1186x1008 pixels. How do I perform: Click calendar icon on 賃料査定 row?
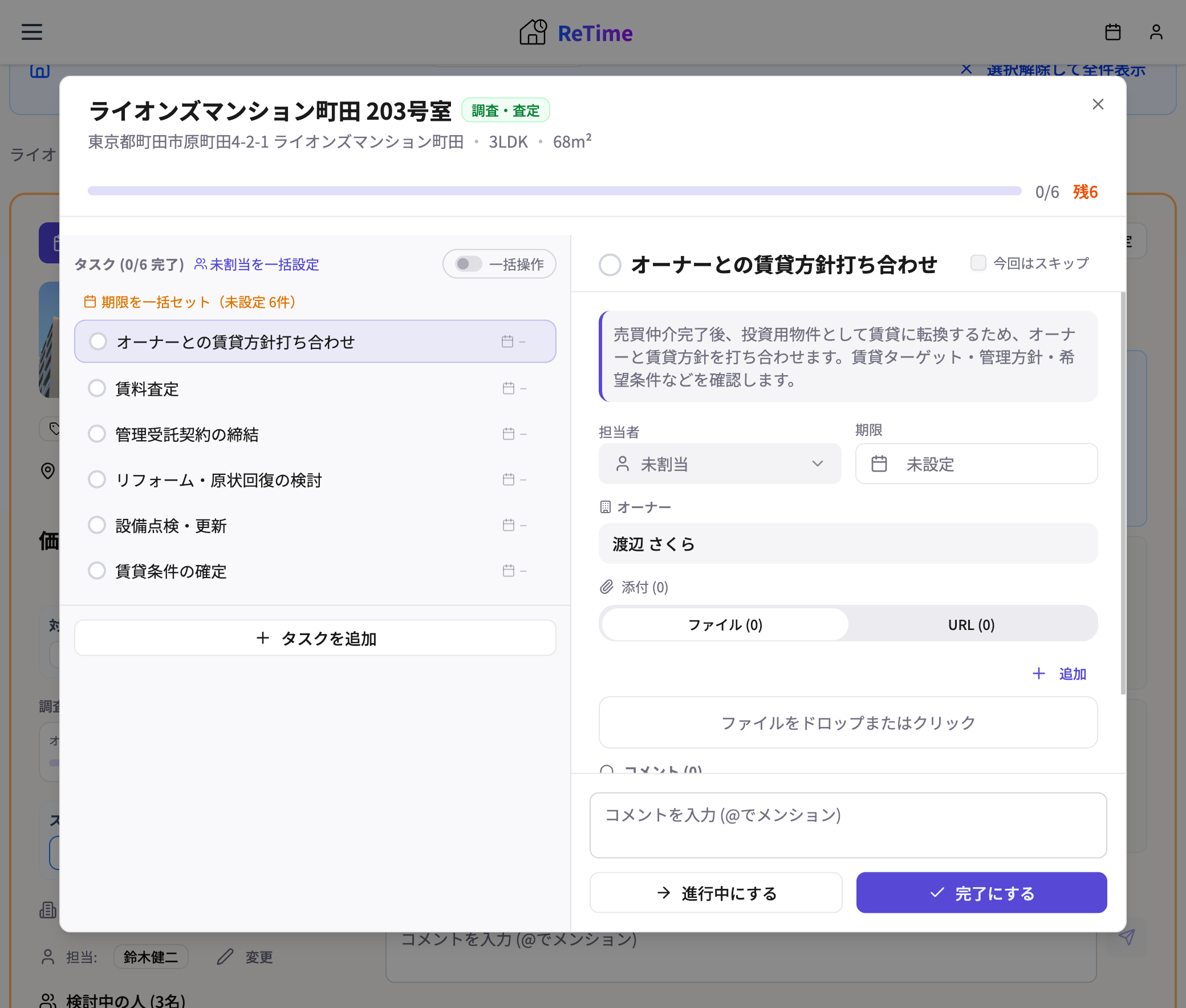[508, 389]
